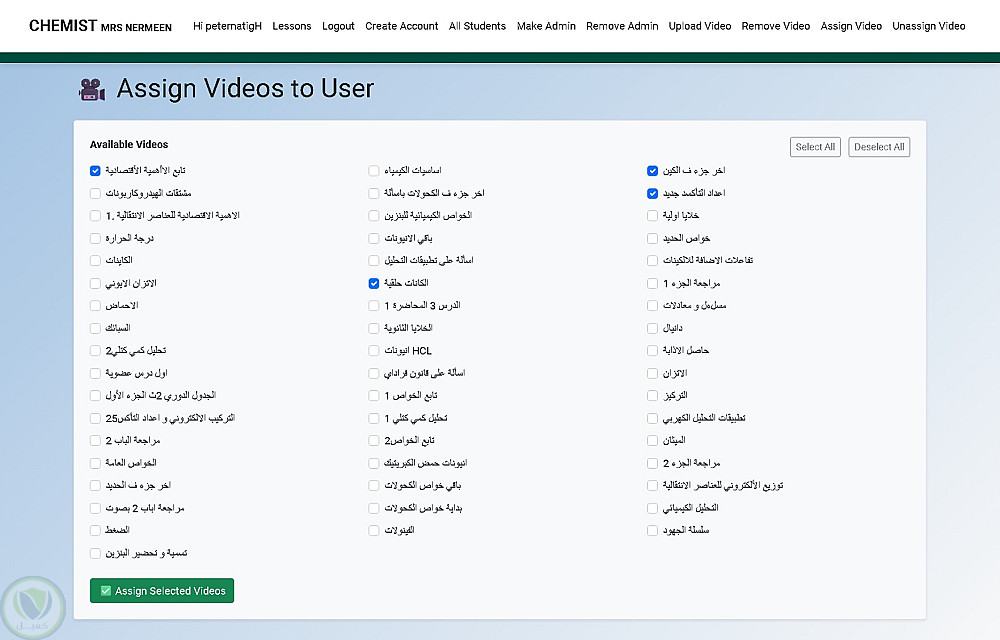Tick the درجة الحرارة checkbox
Screen dimensions: 1000x640
95,238
